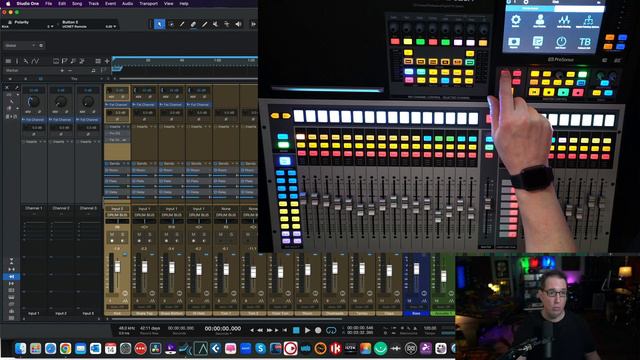Open Finder from the dock
Screen dimensions: 640x360
(x=20, y=348)
